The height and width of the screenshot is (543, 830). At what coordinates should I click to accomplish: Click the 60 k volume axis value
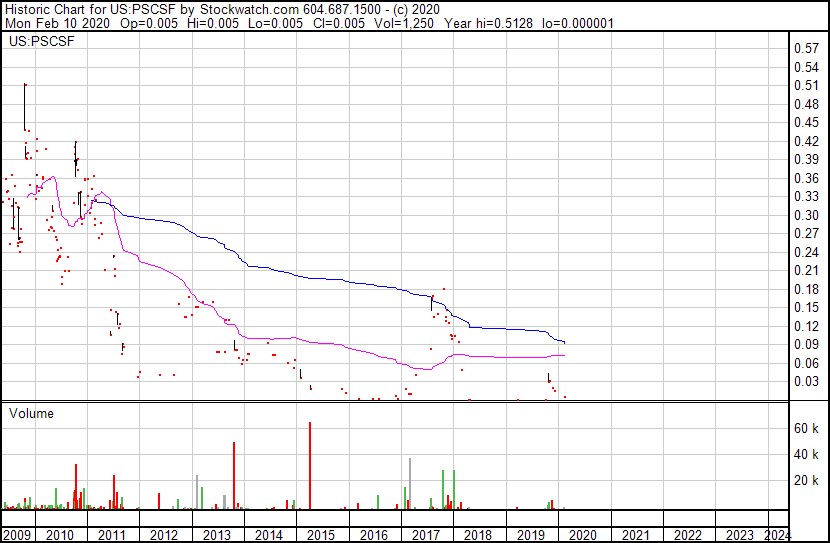tap(806, 428)
